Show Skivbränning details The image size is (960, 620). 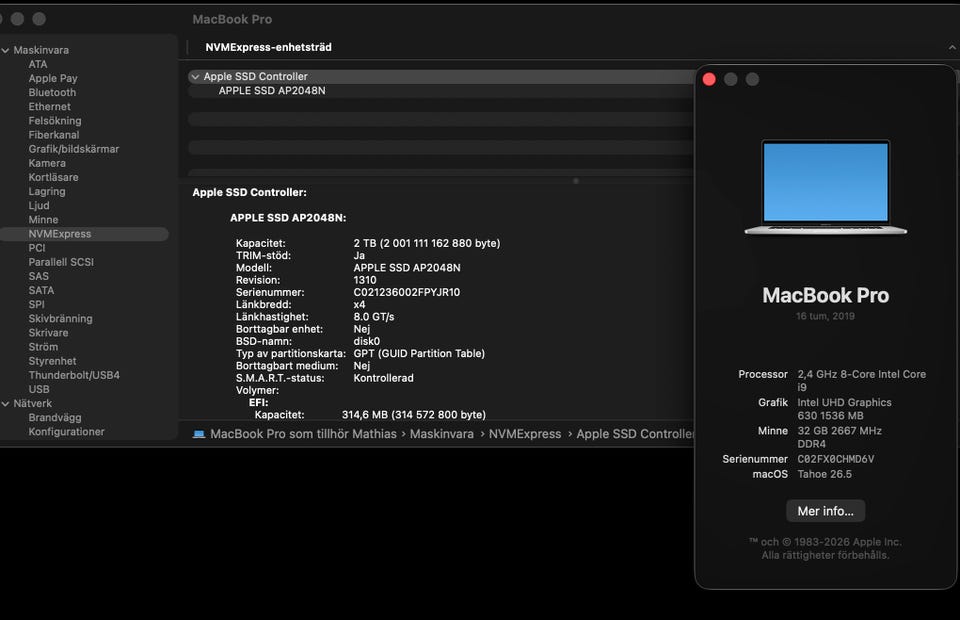click(61, 318)
